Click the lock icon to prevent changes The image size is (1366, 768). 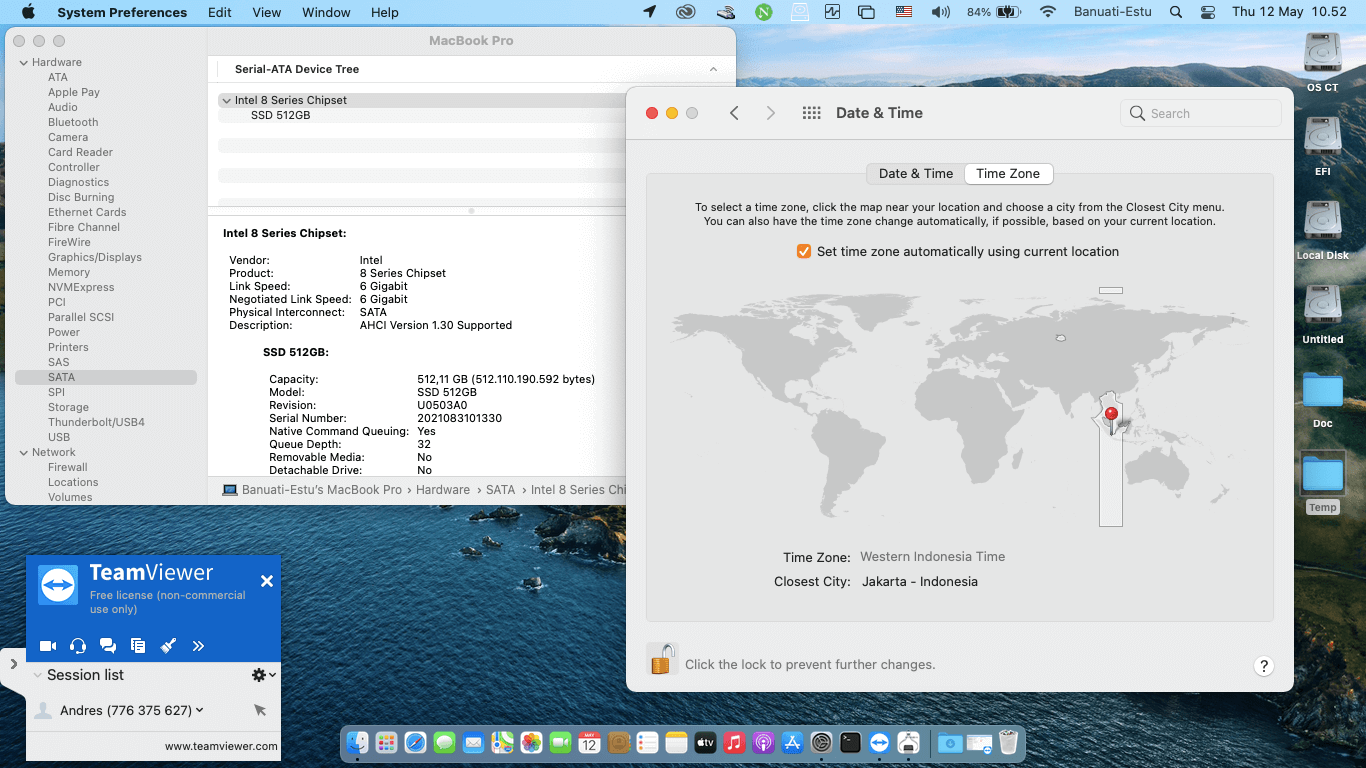click(662, 659)
